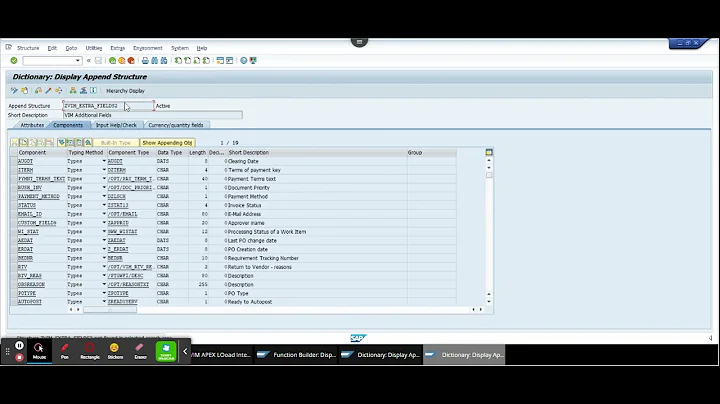Click the First Page navigation icon

pos(178,61)
